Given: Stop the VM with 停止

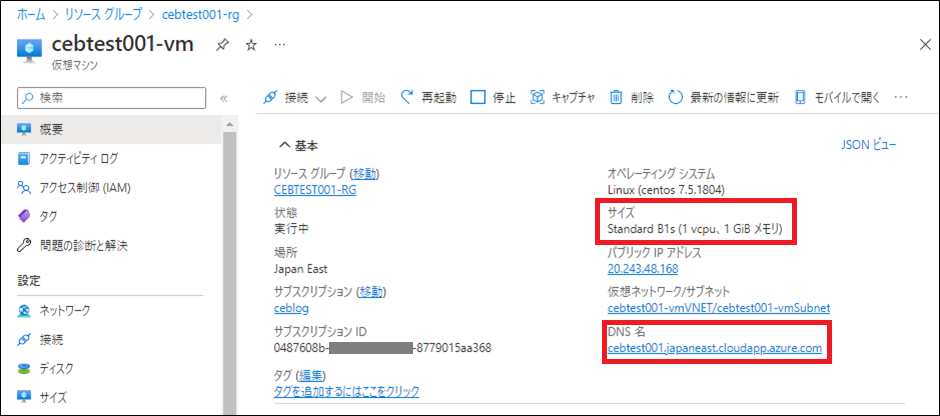Looking at the screenshot, I should pos(493,98).
